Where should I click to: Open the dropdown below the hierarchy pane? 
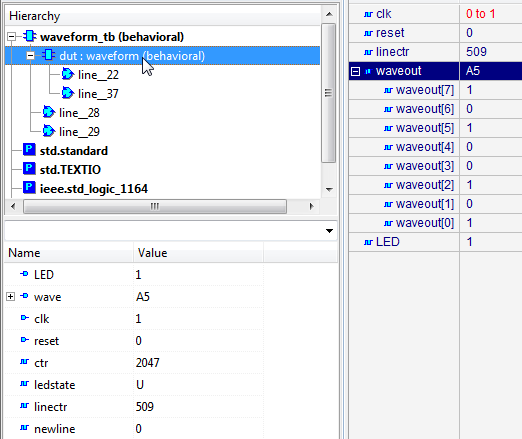coord(329,231)
